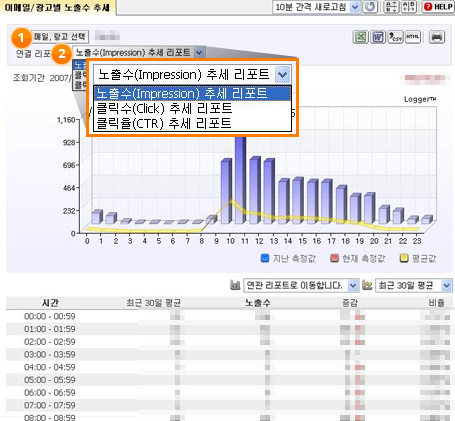Switch to horizontal A/B layout icon
The height and width of the screenshot is (421, 455).
pyautogui.click(x=409, y=7)
